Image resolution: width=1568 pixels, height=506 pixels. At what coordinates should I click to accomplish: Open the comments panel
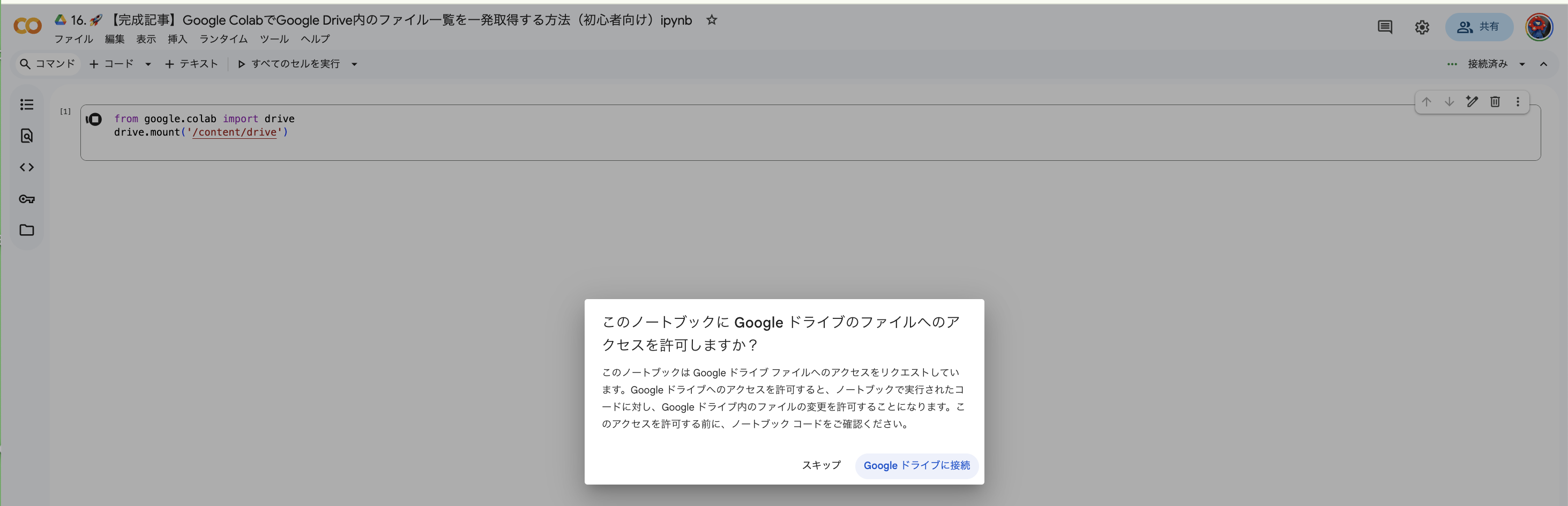[x=1384, y=27]
